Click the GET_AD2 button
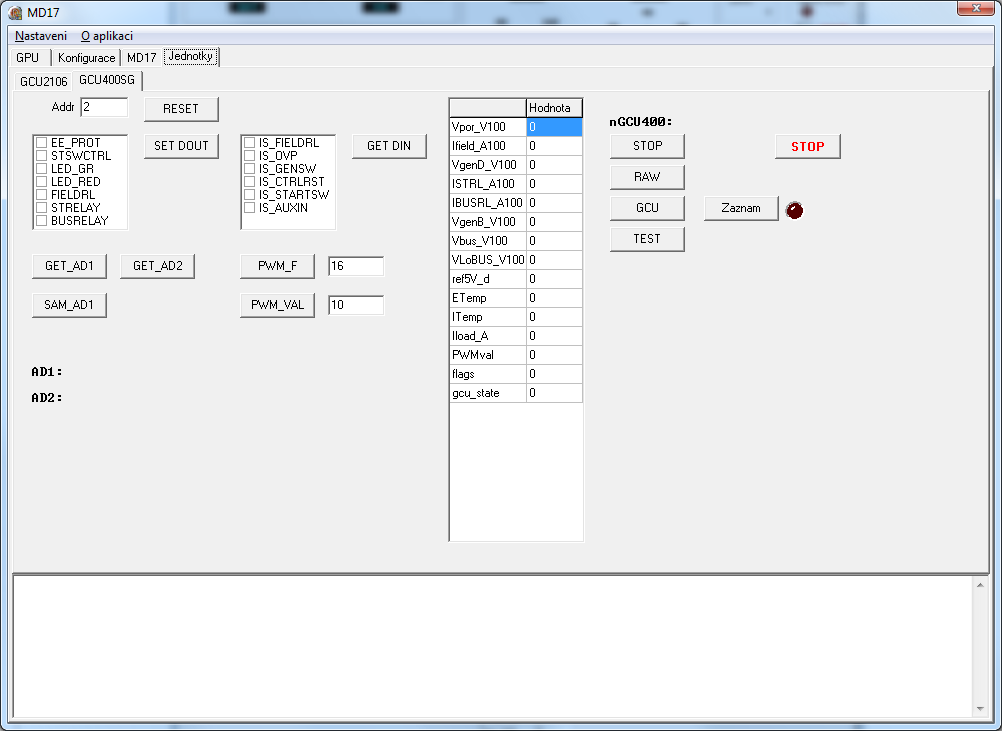1002x731 pixels. pyautogui.click(x=157, y=266)
